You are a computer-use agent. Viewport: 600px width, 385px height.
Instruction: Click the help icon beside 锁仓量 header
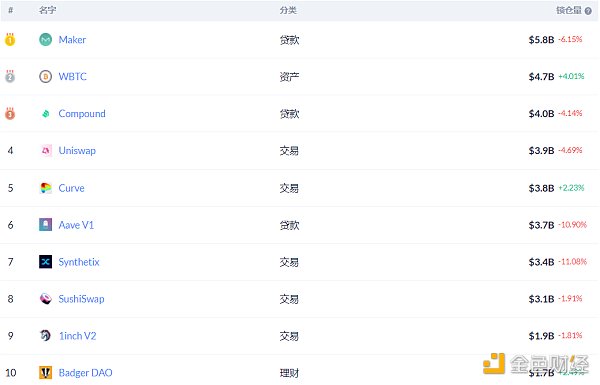588,11
